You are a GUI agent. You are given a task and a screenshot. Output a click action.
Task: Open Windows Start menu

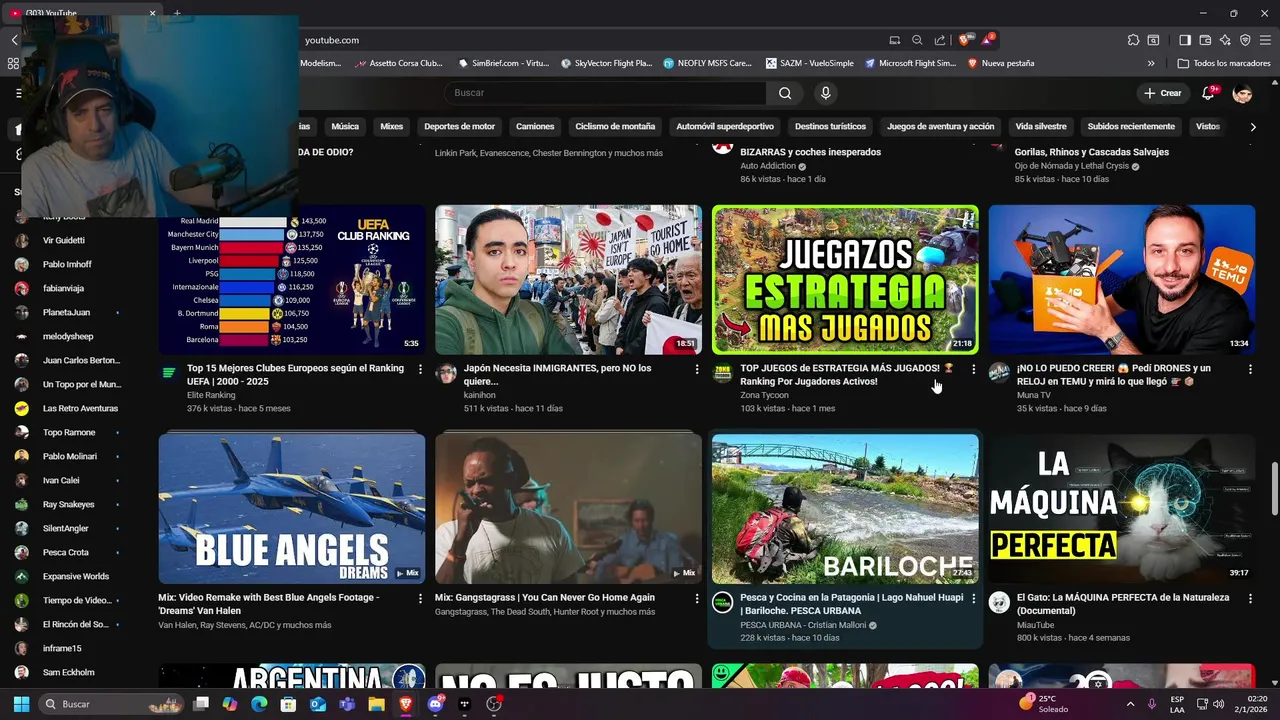[21, 704]
